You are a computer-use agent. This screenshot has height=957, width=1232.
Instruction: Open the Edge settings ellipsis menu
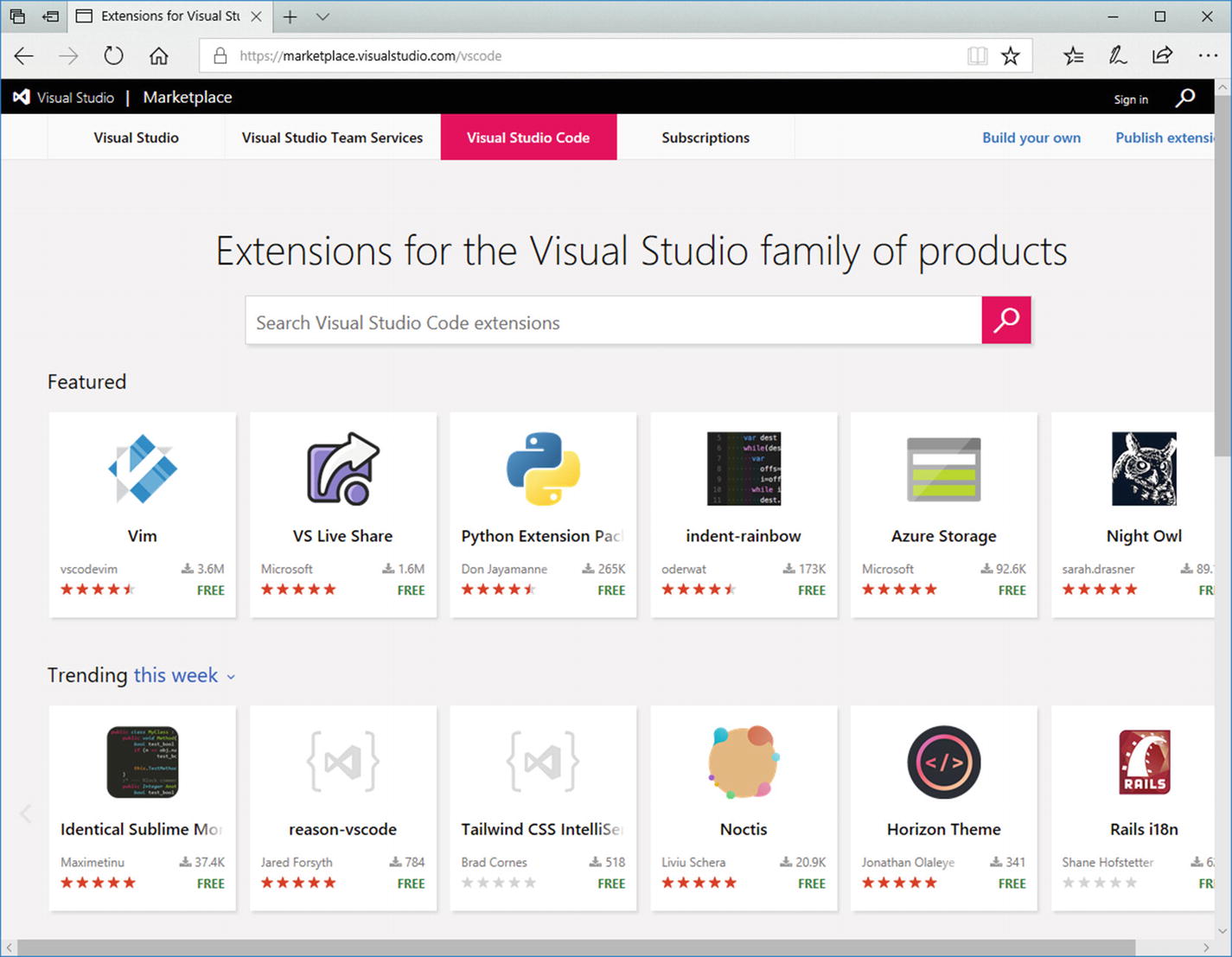[x=1208, y=56]
